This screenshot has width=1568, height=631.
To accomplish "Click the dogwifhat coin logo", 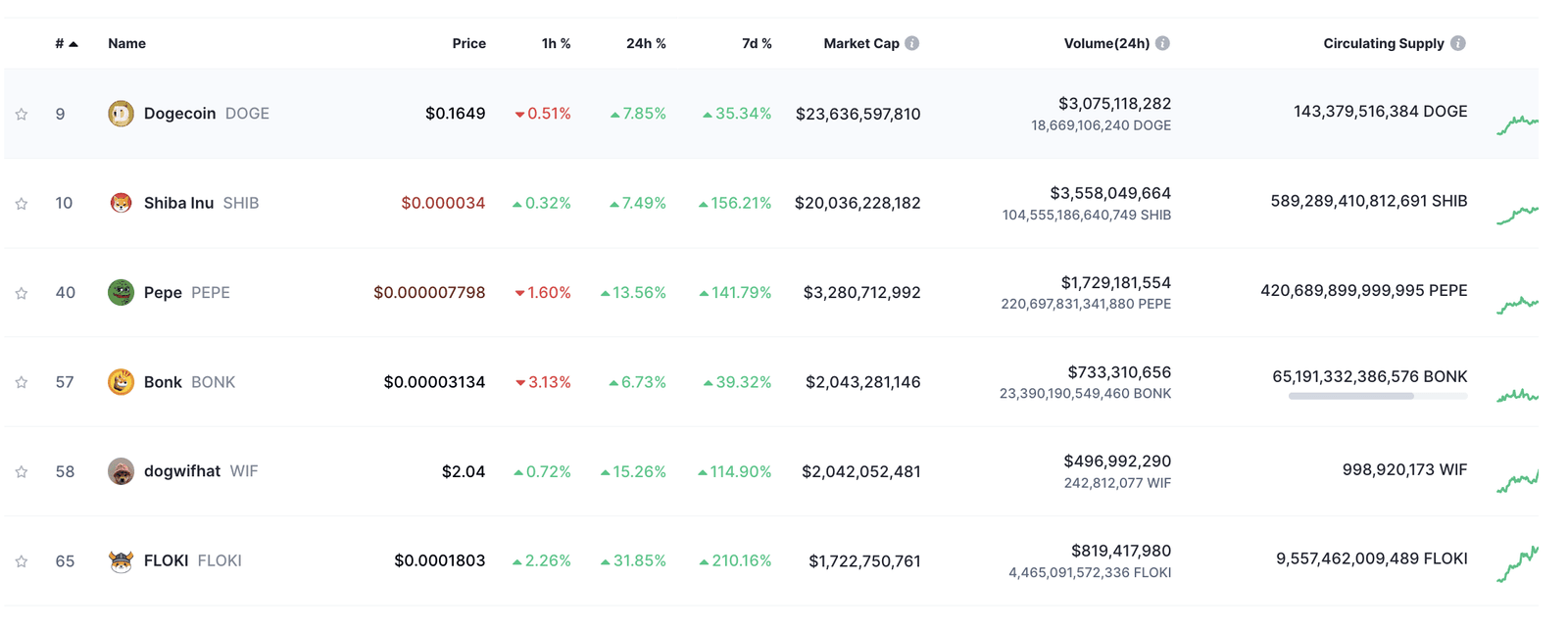I will pos(121,471).
